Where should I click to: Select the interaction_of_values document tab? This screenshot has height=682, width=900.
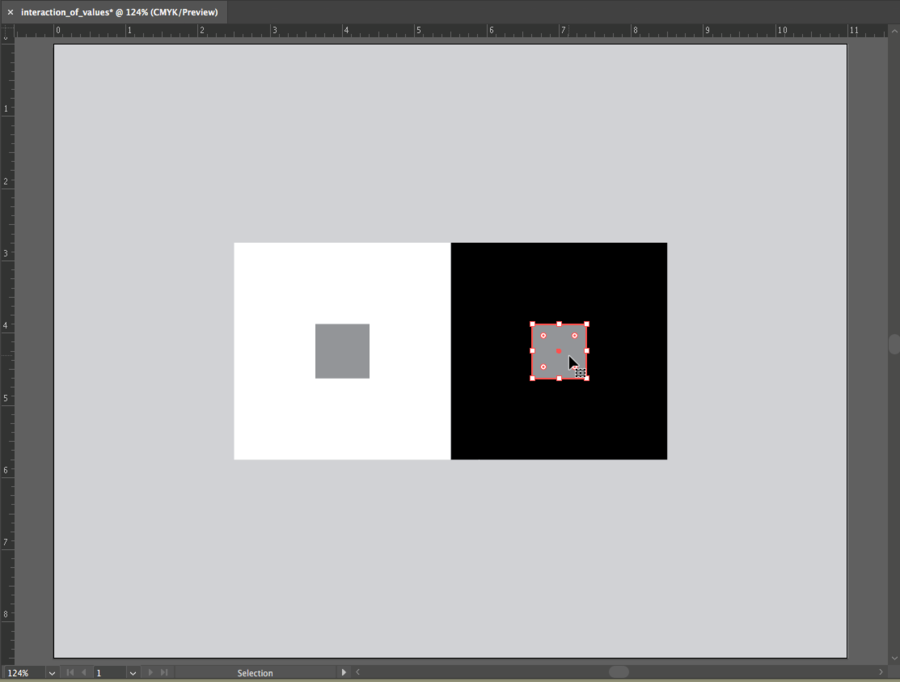pos(119,12)
